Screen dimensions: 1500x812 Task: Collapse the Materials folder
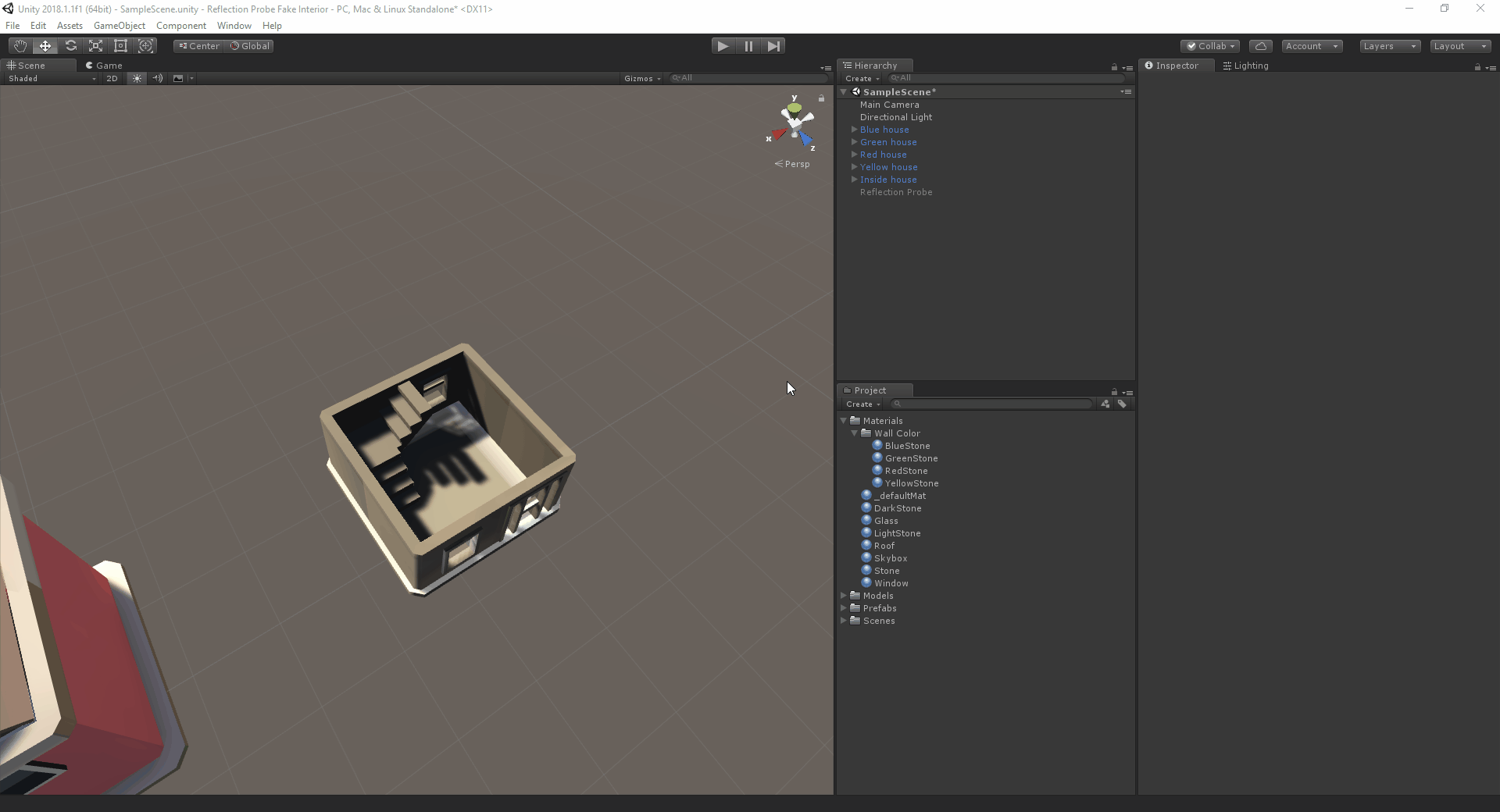coord(844,421)
